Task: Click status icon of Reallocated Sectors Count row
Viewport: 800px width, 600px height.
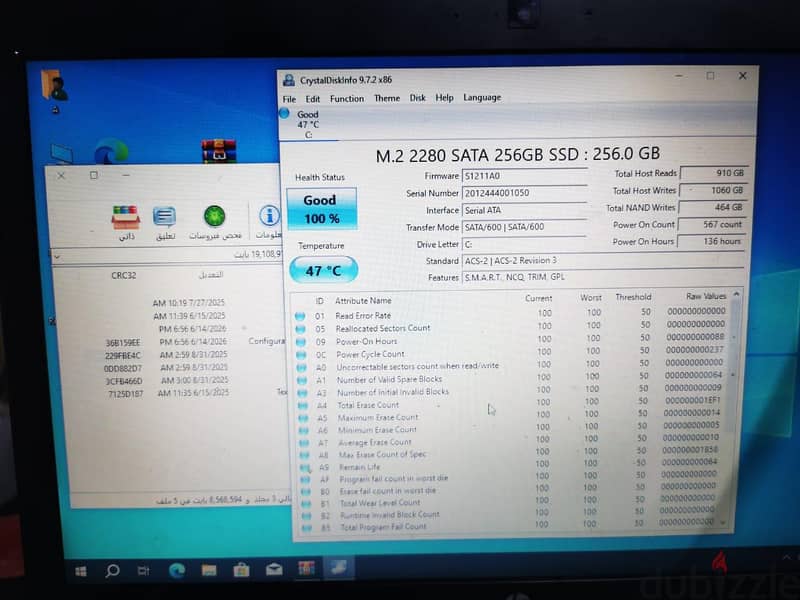Action: [301, 329]
